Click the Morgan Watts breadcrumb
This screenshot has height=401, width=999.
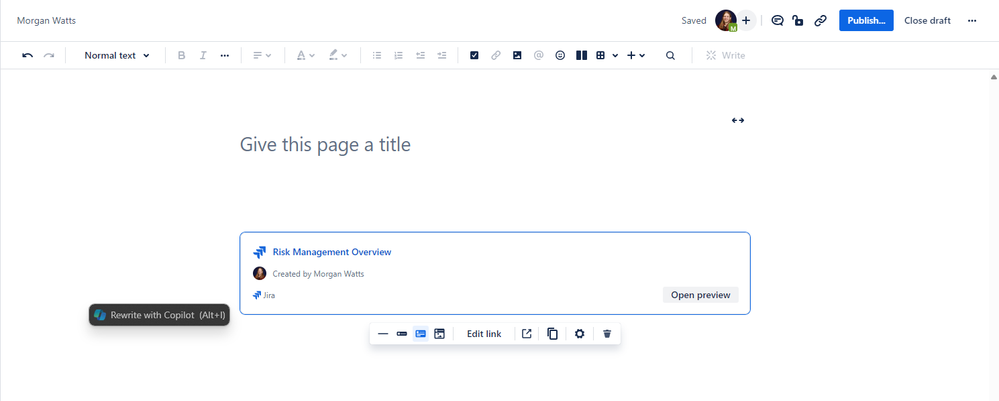coord(47,20)
